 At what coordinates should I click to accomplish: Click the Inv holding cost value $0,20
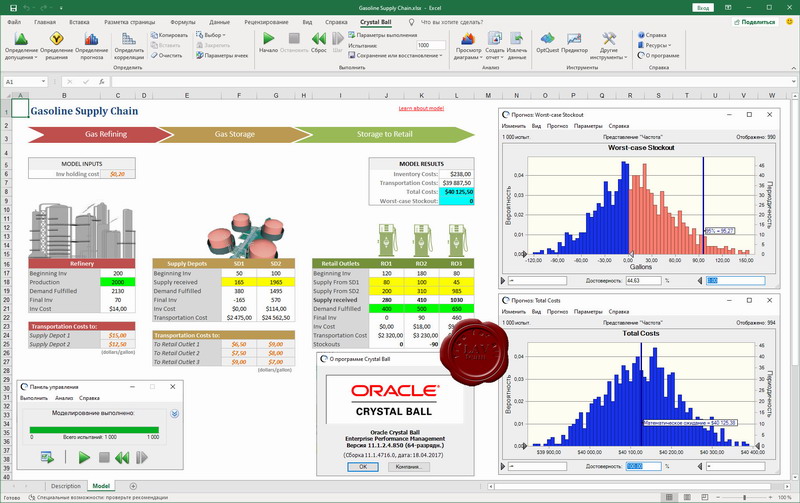click(118, 174)
